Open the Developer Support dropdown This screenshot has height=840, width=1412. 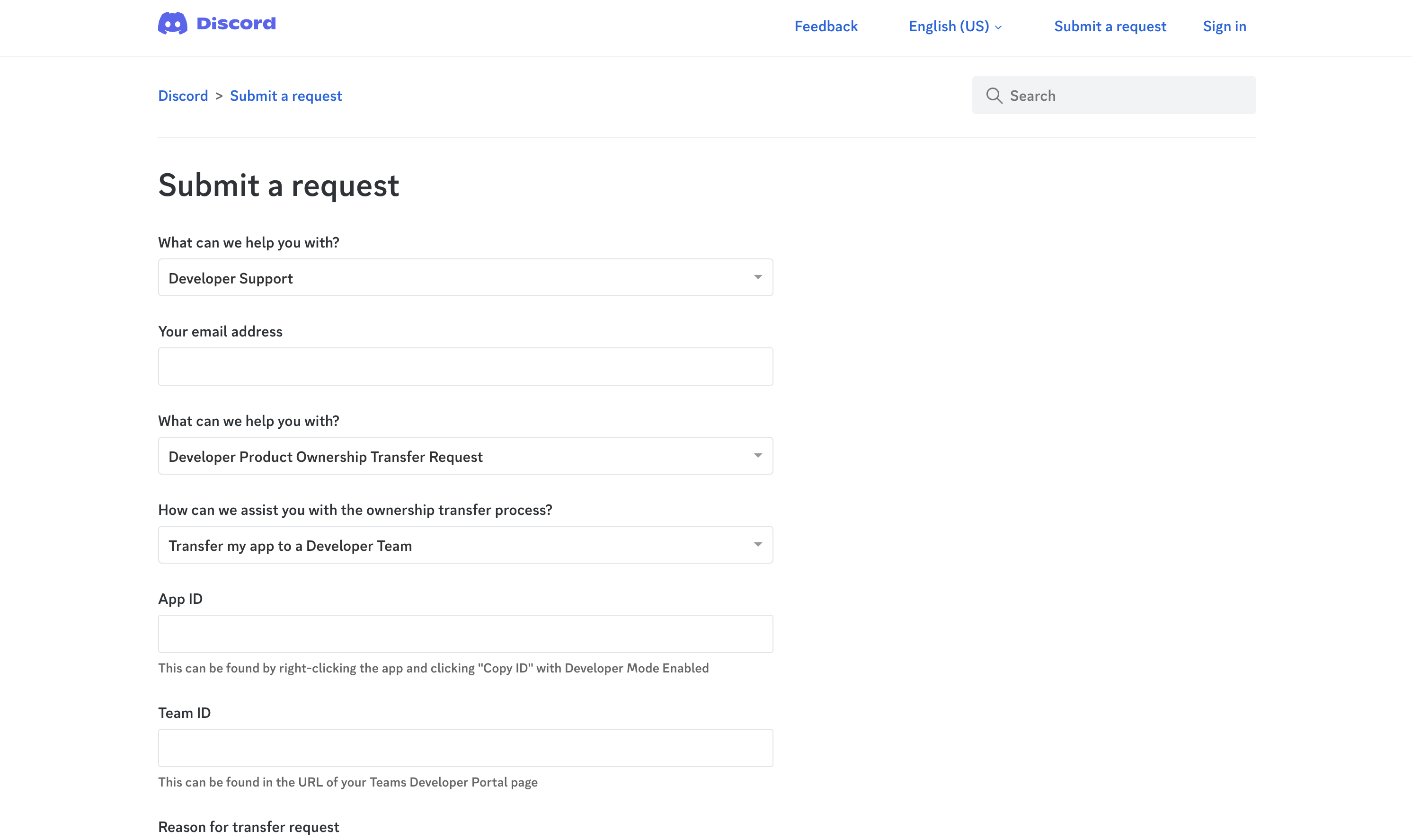pyautogui.click(x=465, y=277)
